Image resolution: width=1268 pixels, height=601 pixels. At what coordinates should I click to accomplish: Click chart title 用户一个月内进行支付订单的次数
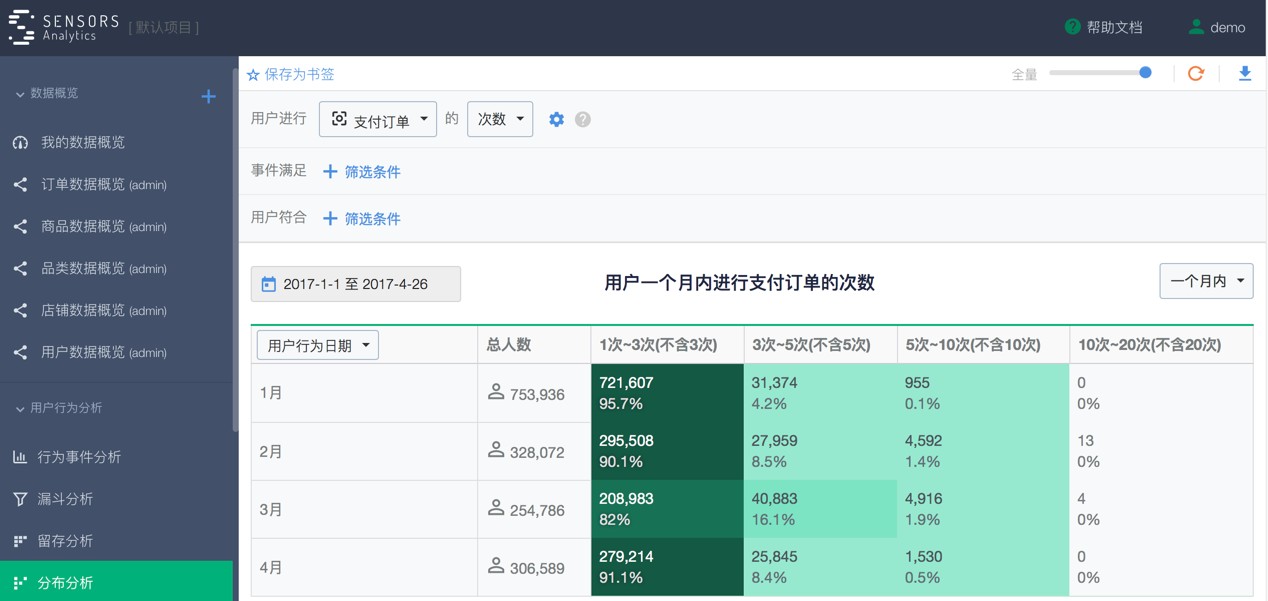740,283
